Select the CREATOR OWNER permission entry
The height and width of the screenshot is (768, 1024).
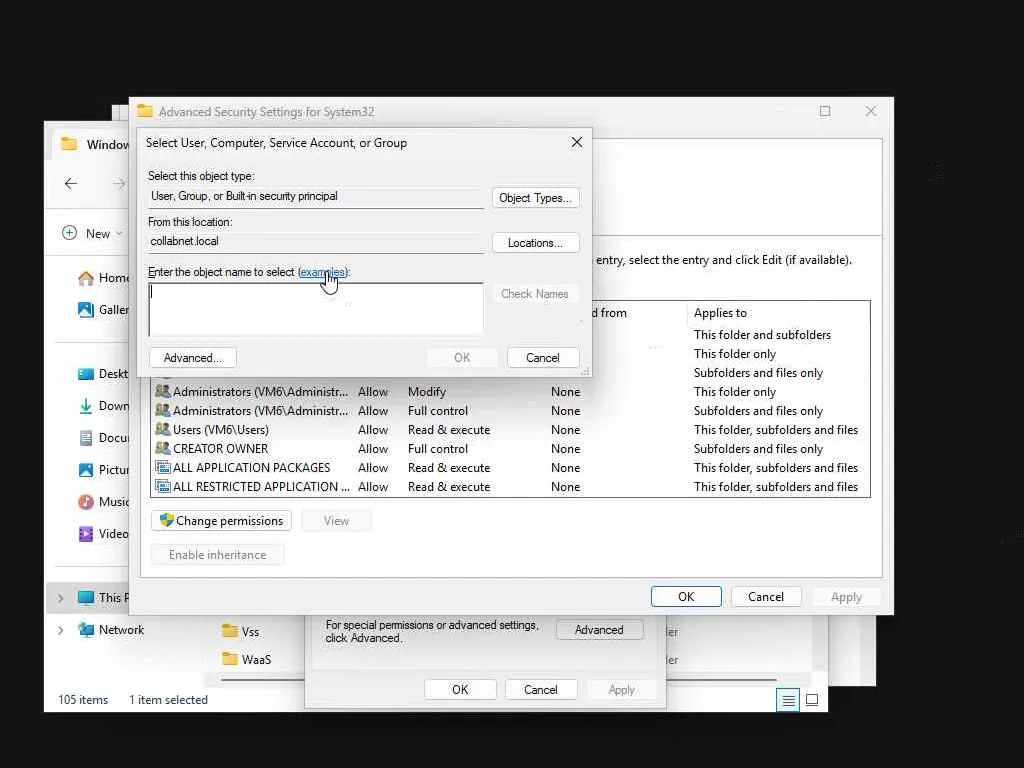pyautogui.click(x=510, y=449)
